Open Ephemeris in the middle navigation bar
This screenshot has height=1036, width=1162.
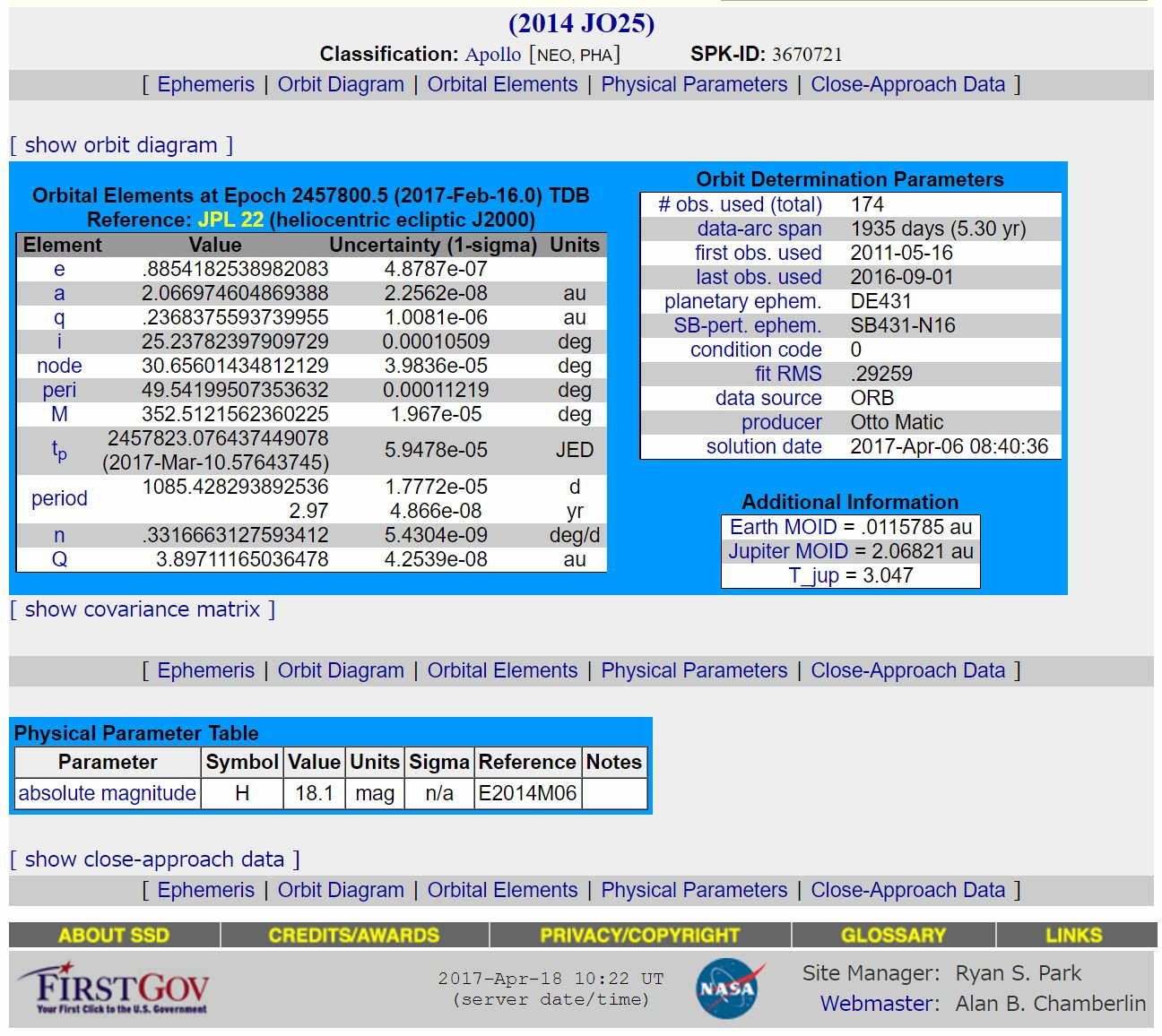206,670
